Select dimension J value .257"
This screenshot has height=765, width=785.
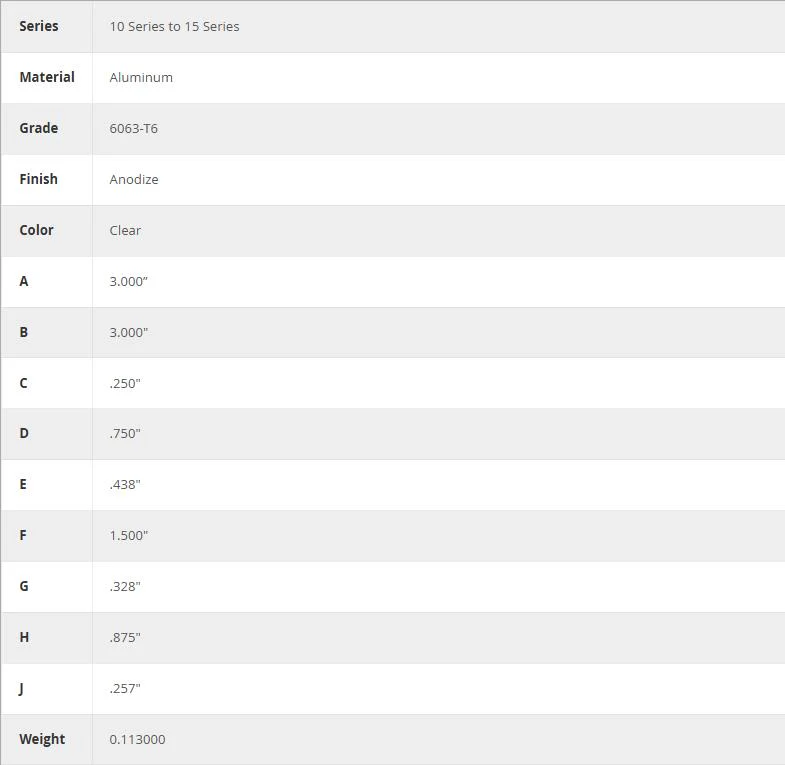click(x=125, y=689)
